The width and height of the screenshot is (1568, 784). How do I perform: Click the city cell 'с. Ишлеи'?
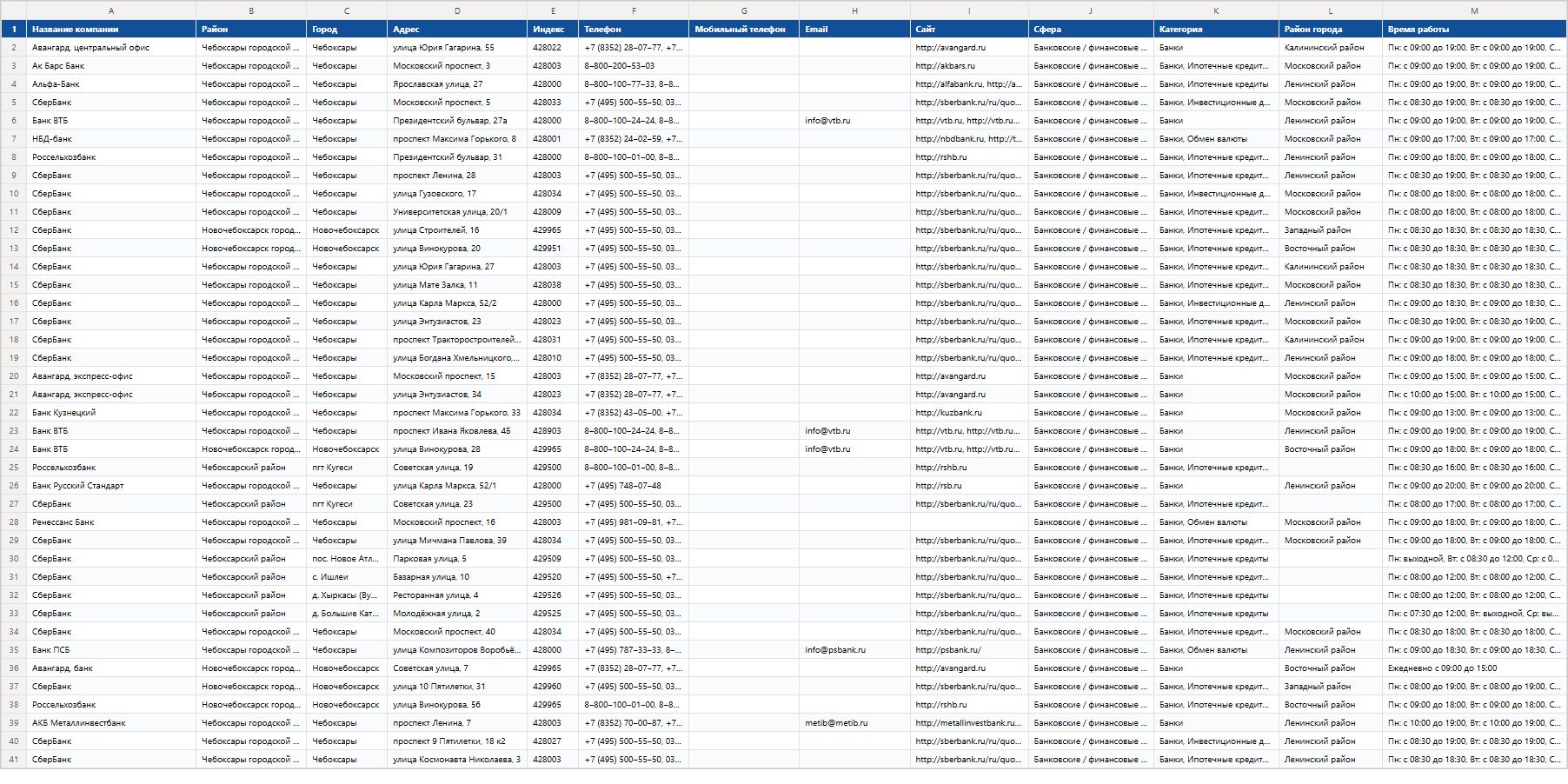point(347,577)
